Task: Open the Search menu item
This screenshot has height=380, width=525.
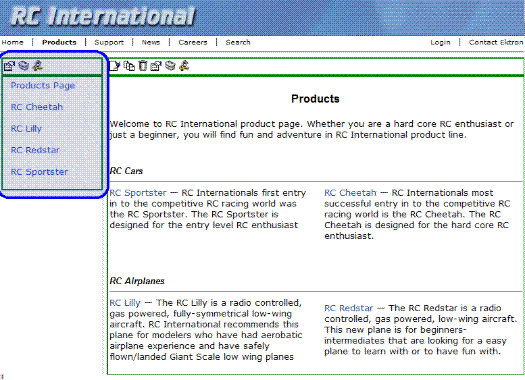Action: coord(238,43)
